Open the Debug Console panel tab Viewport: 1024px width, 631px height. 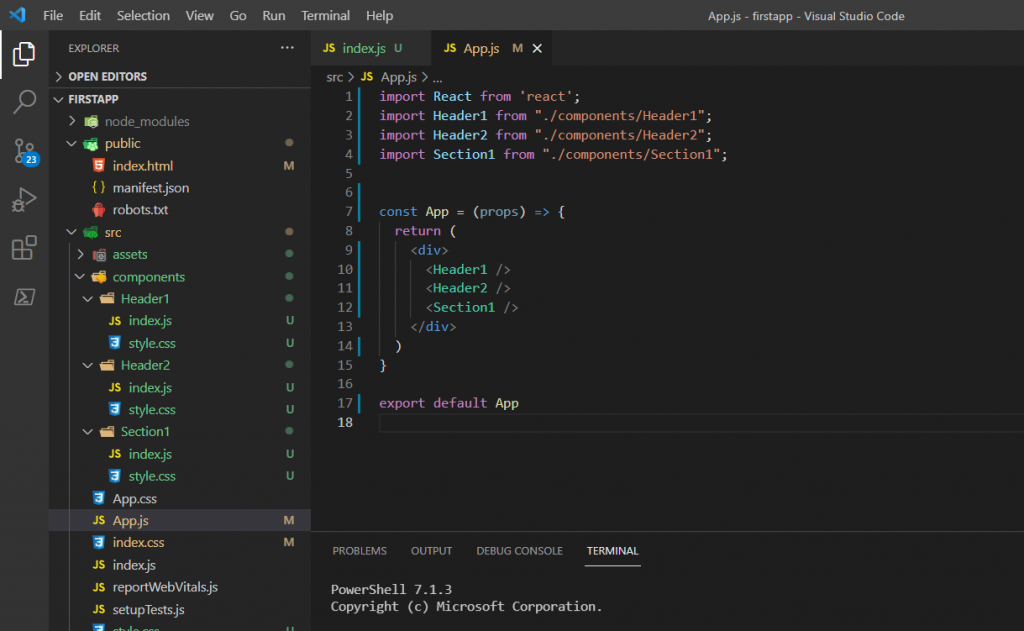(519, 551)
